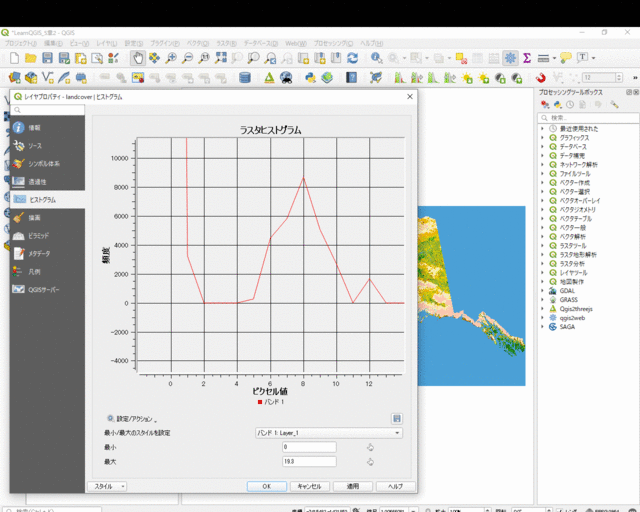Click the help book icon in toolbar

pos(351,78)
